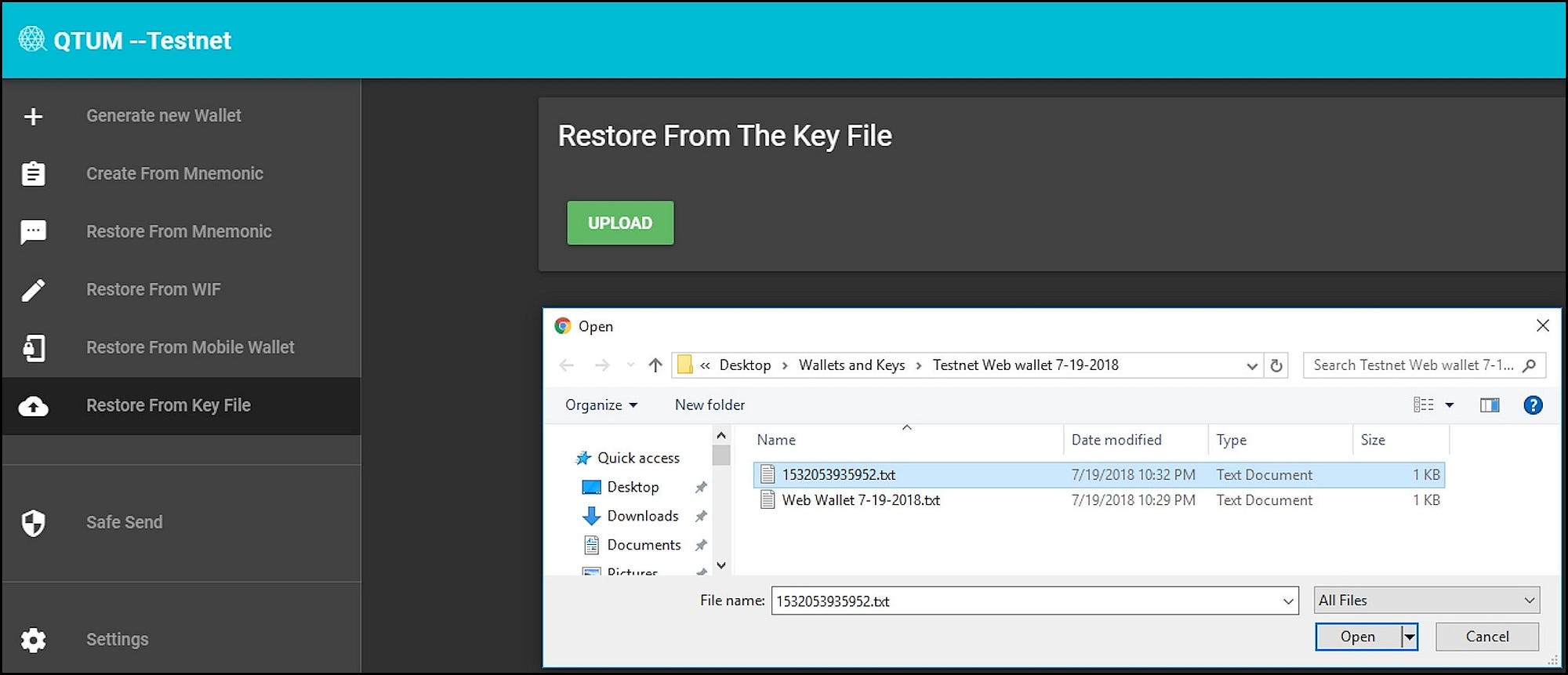Choose Restore From WIF in the sidebar
The width and height of the screenshot is (1568, 675).
pyautogui.click(x=154, y=290)
